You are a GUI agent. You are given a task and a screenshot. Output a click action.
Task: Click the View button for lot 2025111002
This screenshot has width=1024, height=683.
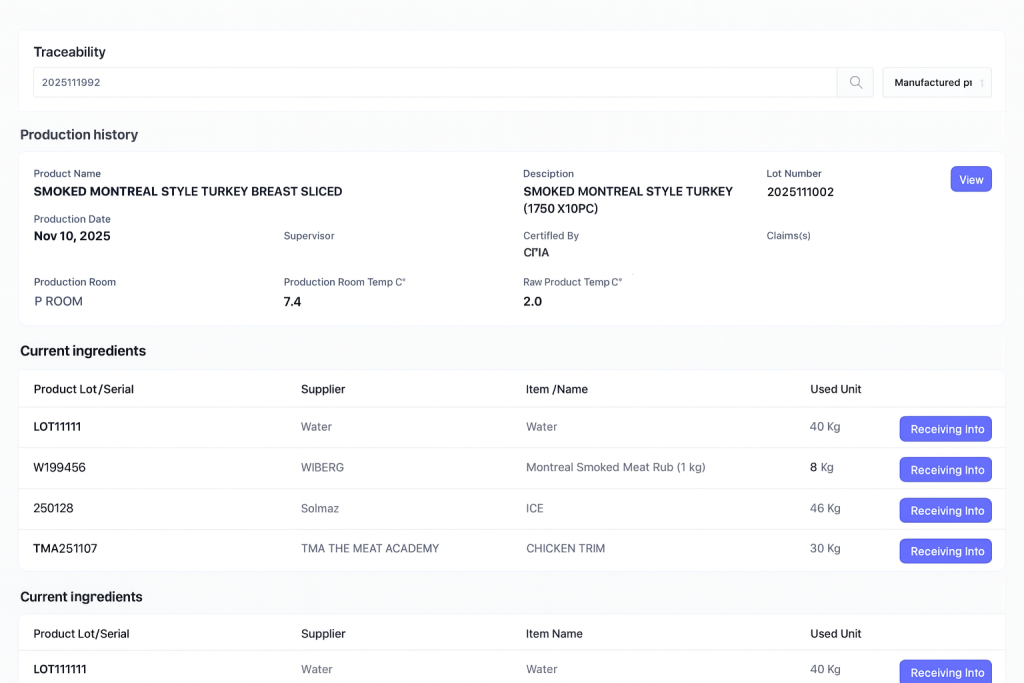pyautogui.click(x=970, y=179)
